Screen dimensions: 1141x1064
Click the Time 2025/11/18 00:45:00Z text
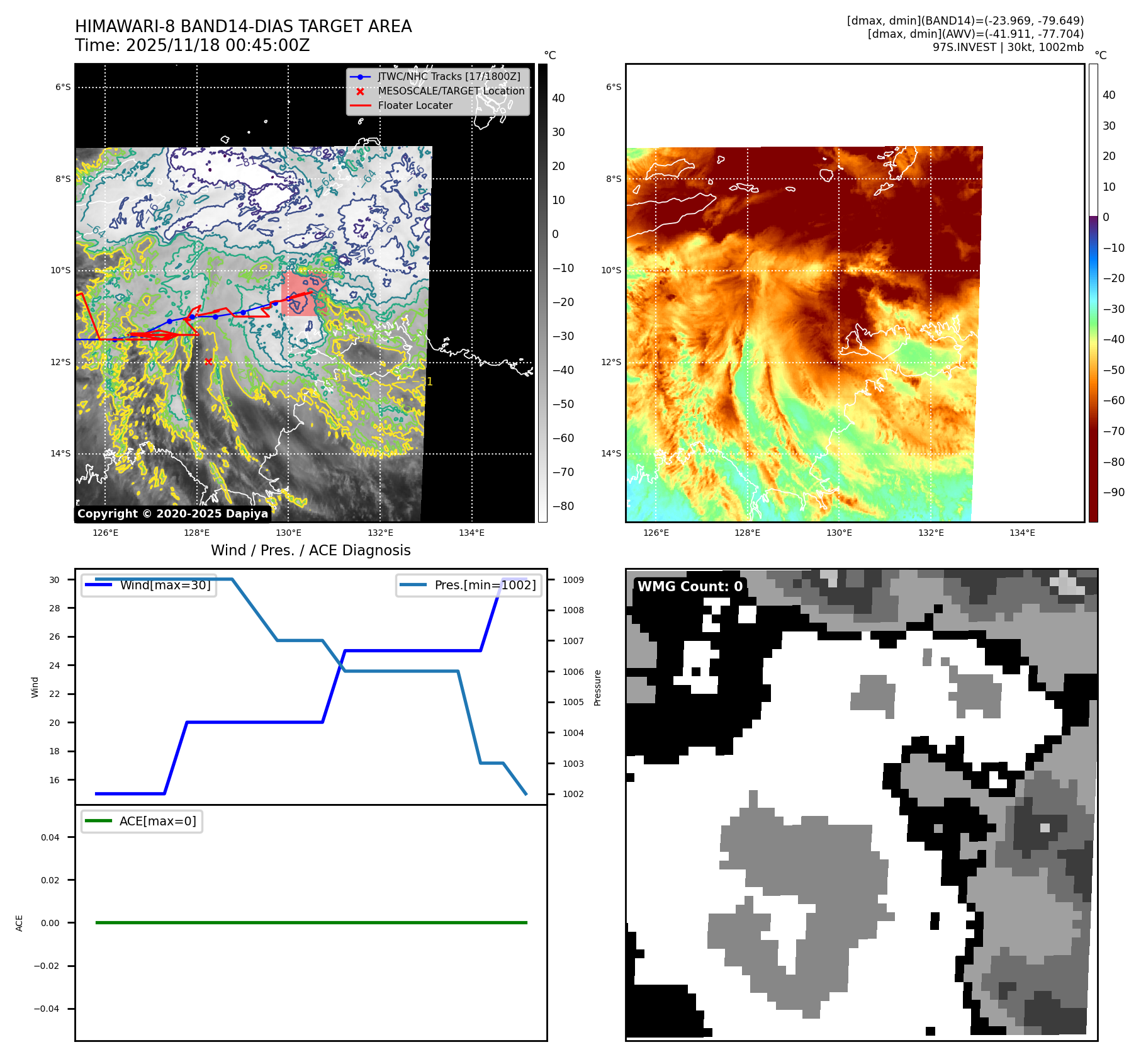[x=192, y=45]
